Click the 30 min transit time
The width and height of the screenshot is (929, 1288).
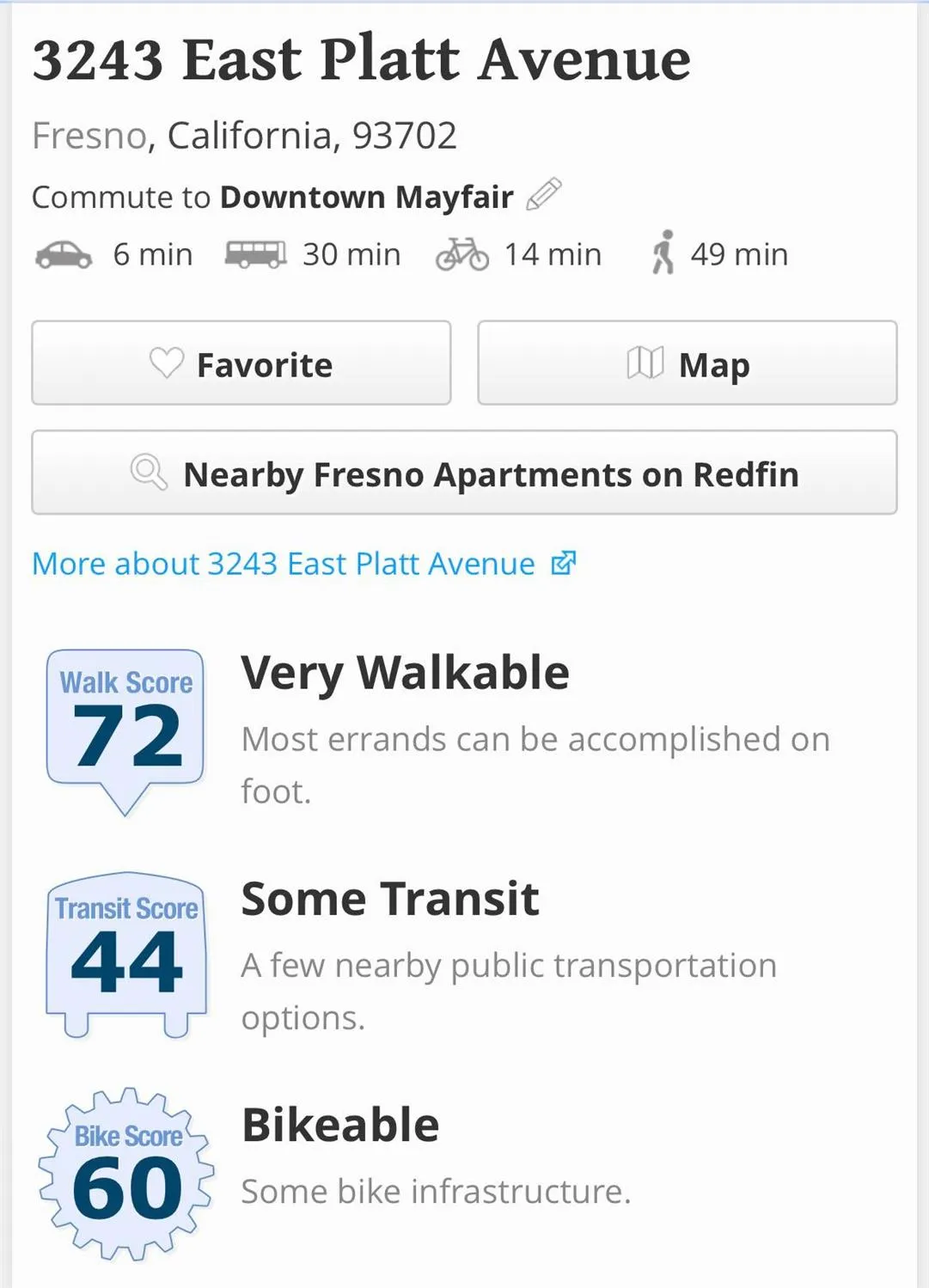tap(351, 254)
